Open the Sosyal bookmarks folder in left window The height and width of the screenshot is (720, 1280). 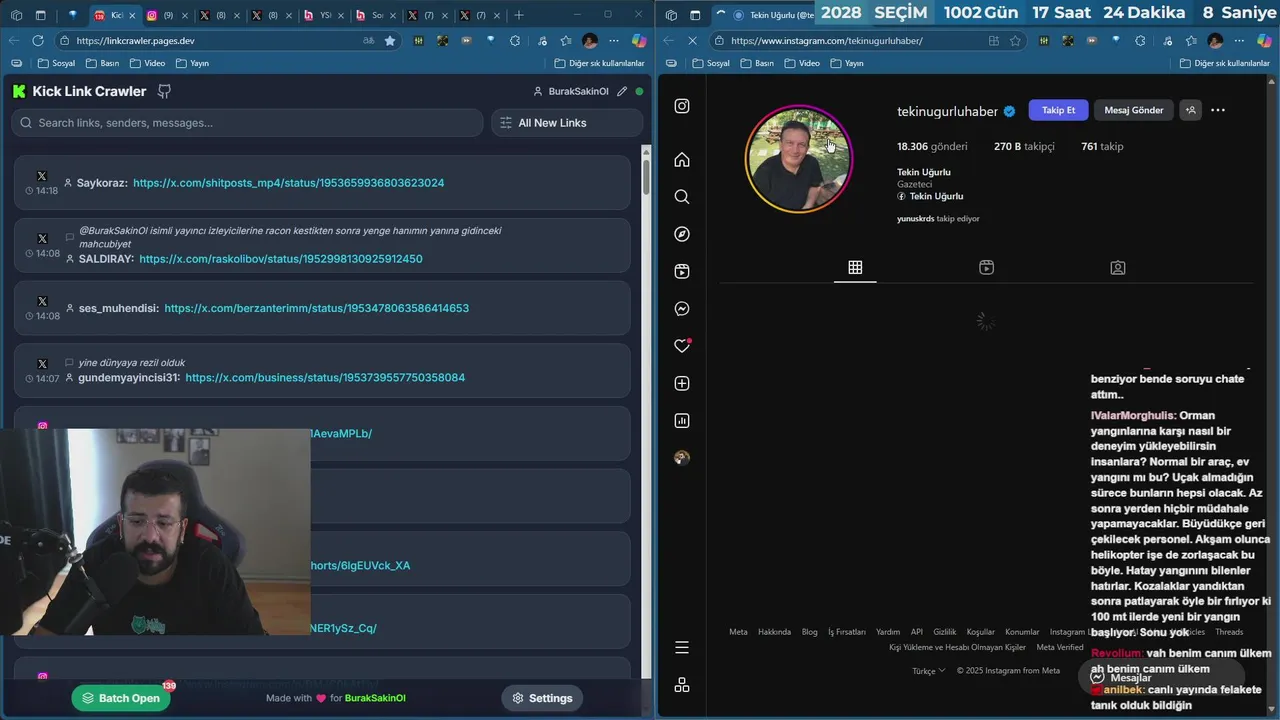pyautogui.click(x=56, y=63)
